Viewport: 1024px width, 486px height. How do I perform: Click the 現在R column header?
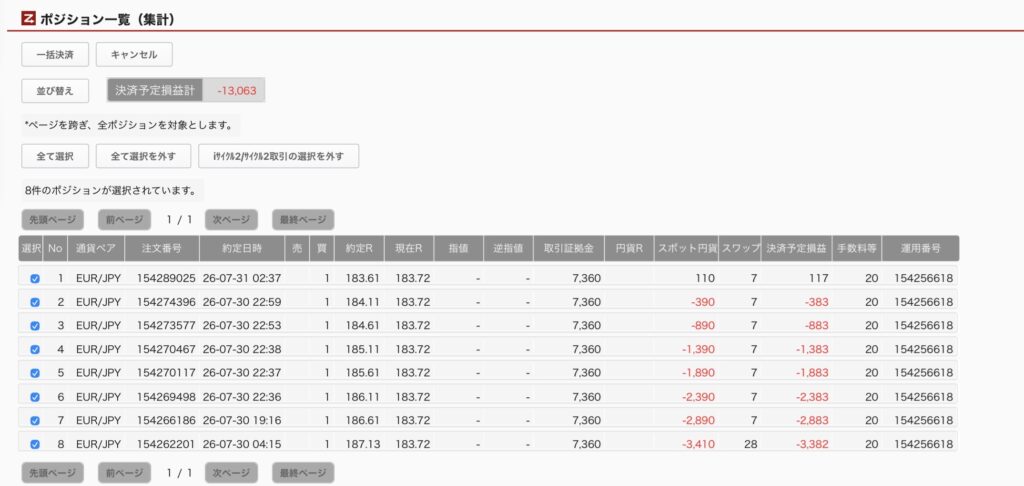[x=409, y=248]
